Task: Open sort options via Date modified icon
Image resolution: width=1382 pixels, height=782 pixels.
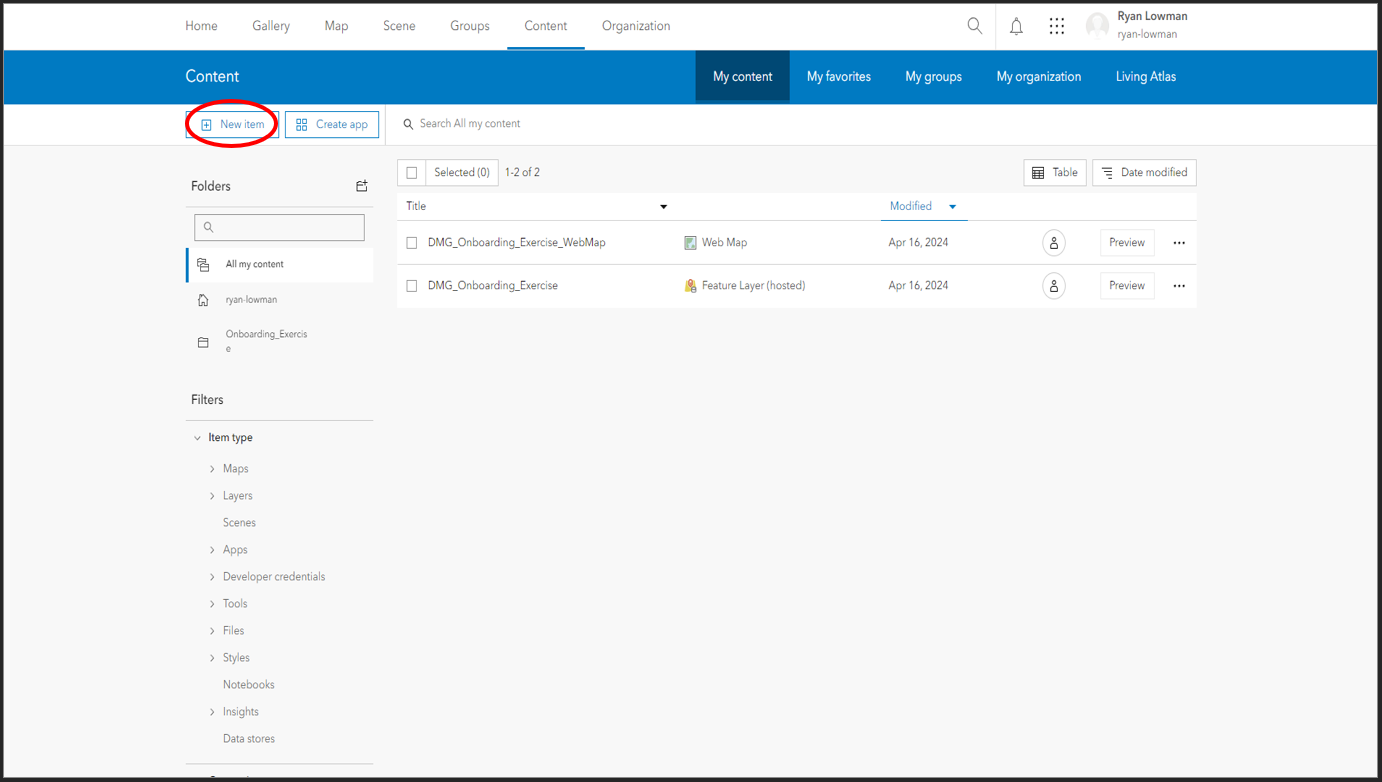Action: click(x=1144, y=172)
